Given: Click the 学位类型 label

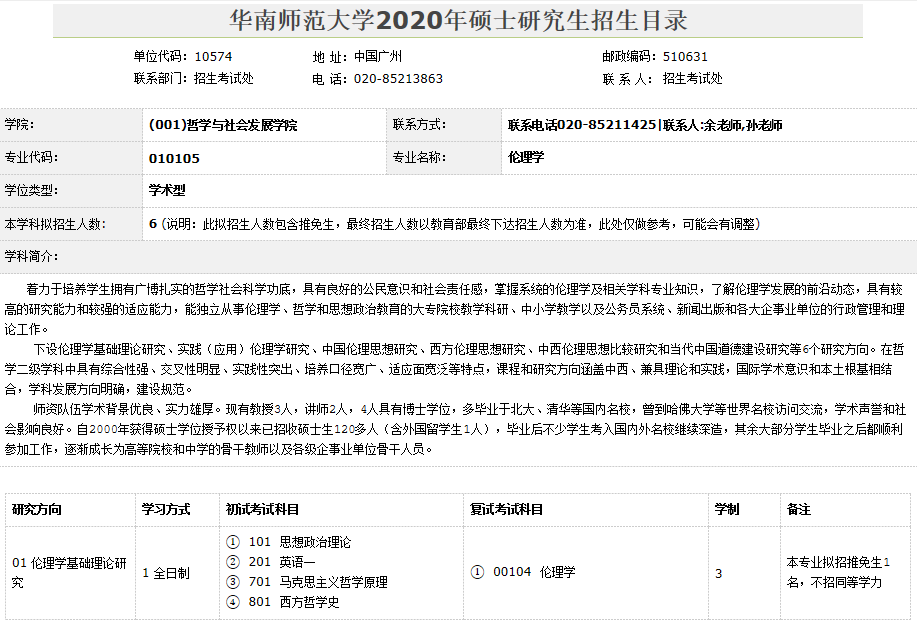Looking at the screenshot, I should tap(32, 190).
